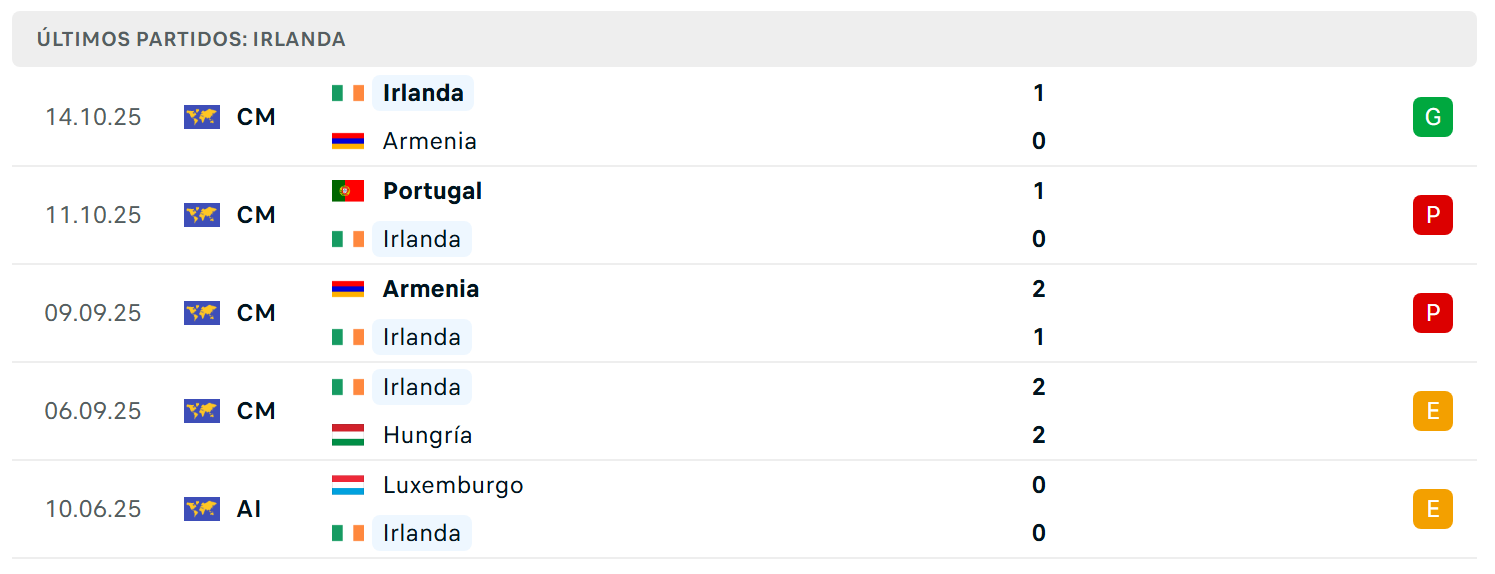Viewport: 1495px width, 574px height.
Task: Open the Luxemburgo team link
Action: (x=453, y=485)
